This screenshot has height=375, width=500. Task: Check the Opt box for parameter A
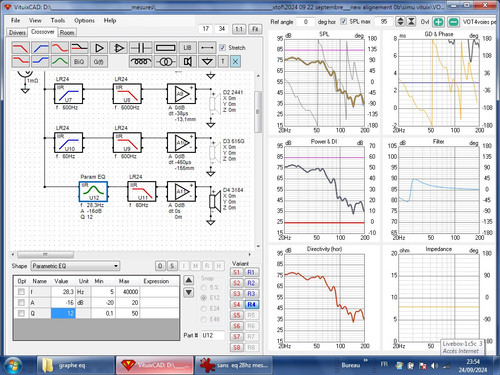click(x=21, y=303)
